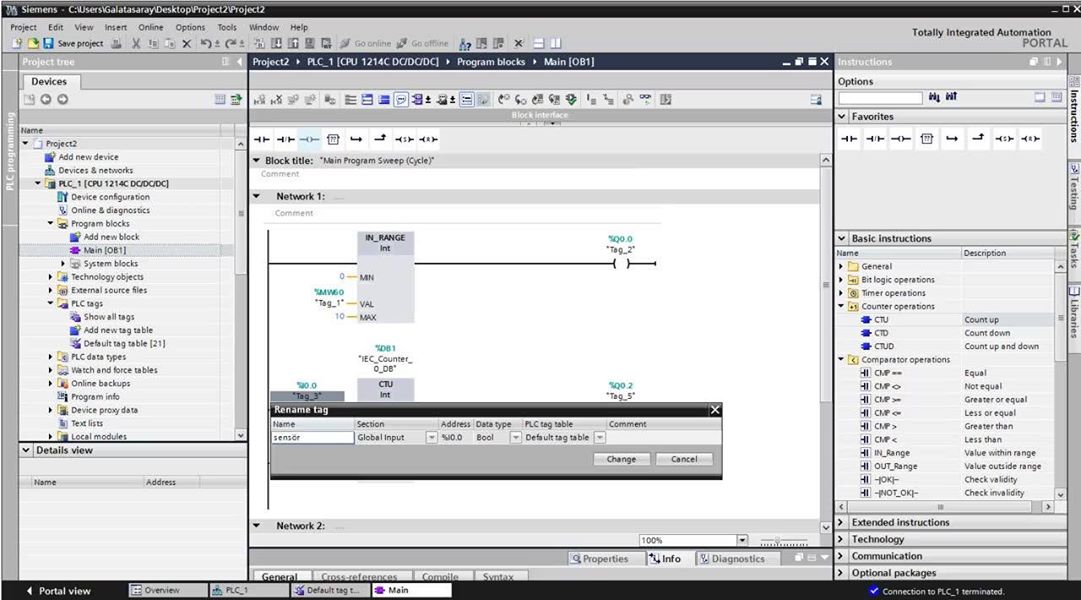
Task: Click the Print icon in main toolbar
Action: coord(117,43)
